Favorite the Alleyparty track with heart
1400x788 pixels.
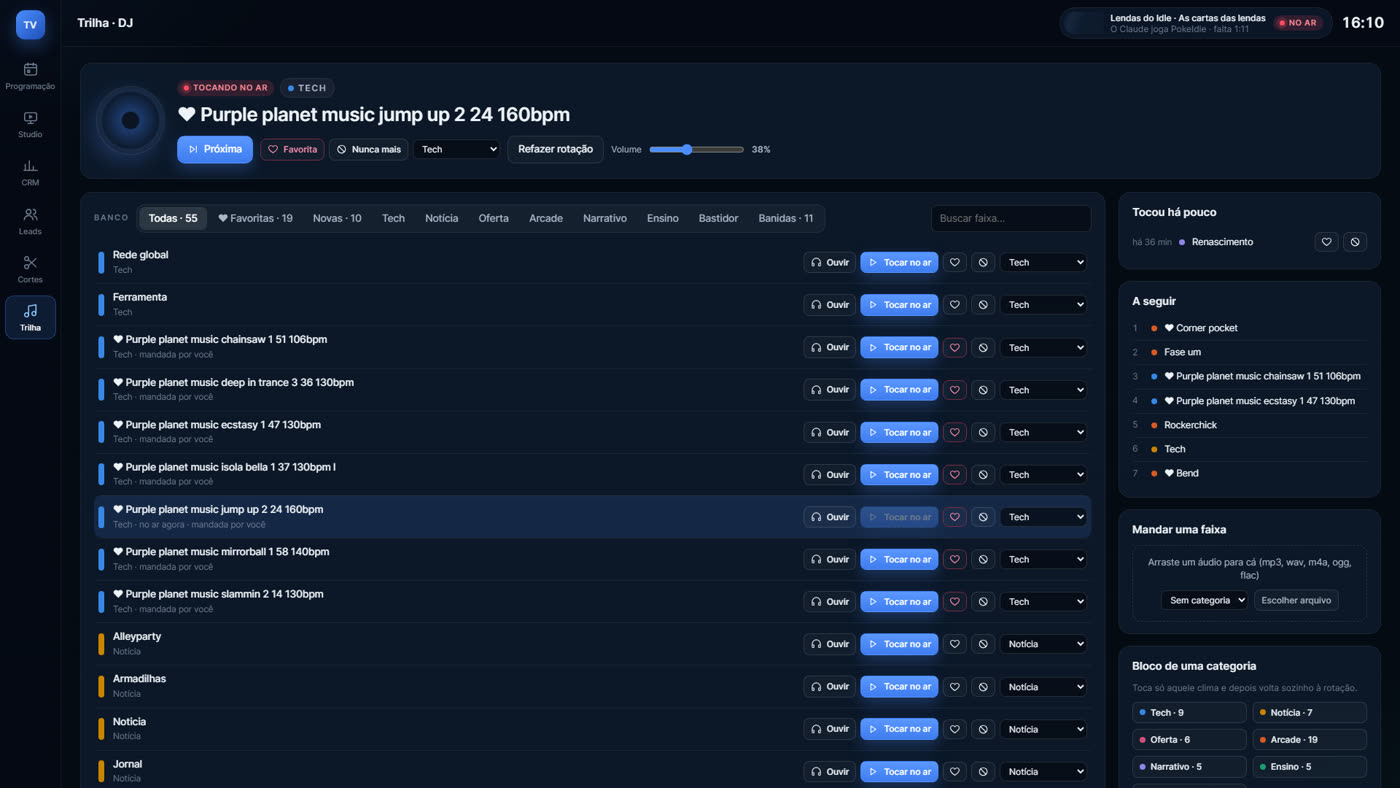pos(955,644)
